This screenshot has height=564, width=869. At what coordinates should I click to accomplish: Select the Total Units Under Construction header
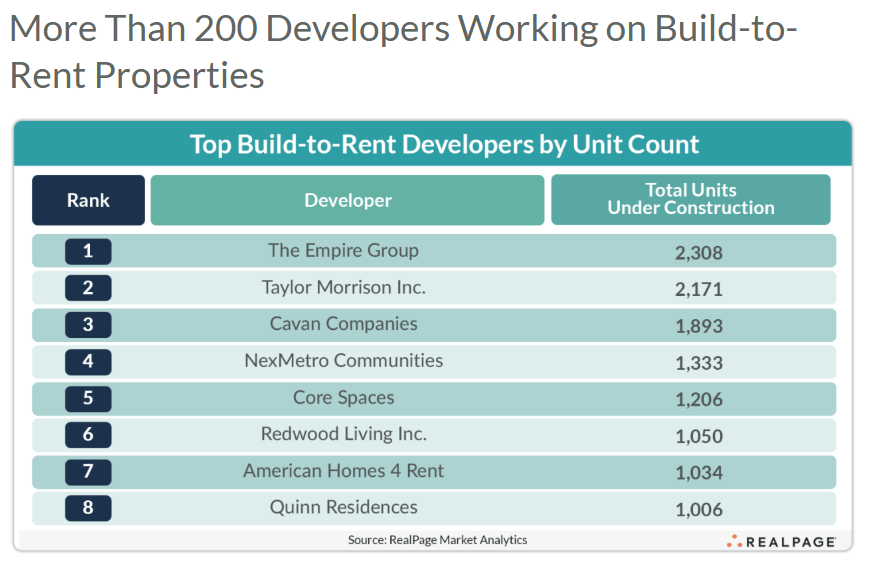(x=691, y=199)
